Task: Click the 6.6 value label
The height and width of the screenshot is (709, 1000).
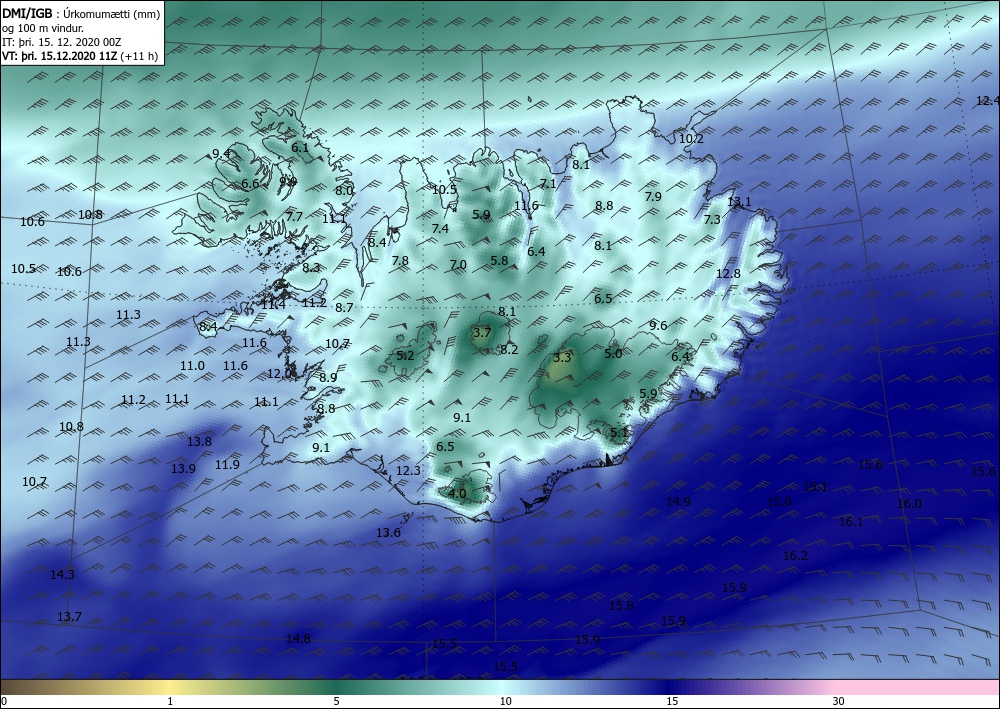Action: (250, 184)
